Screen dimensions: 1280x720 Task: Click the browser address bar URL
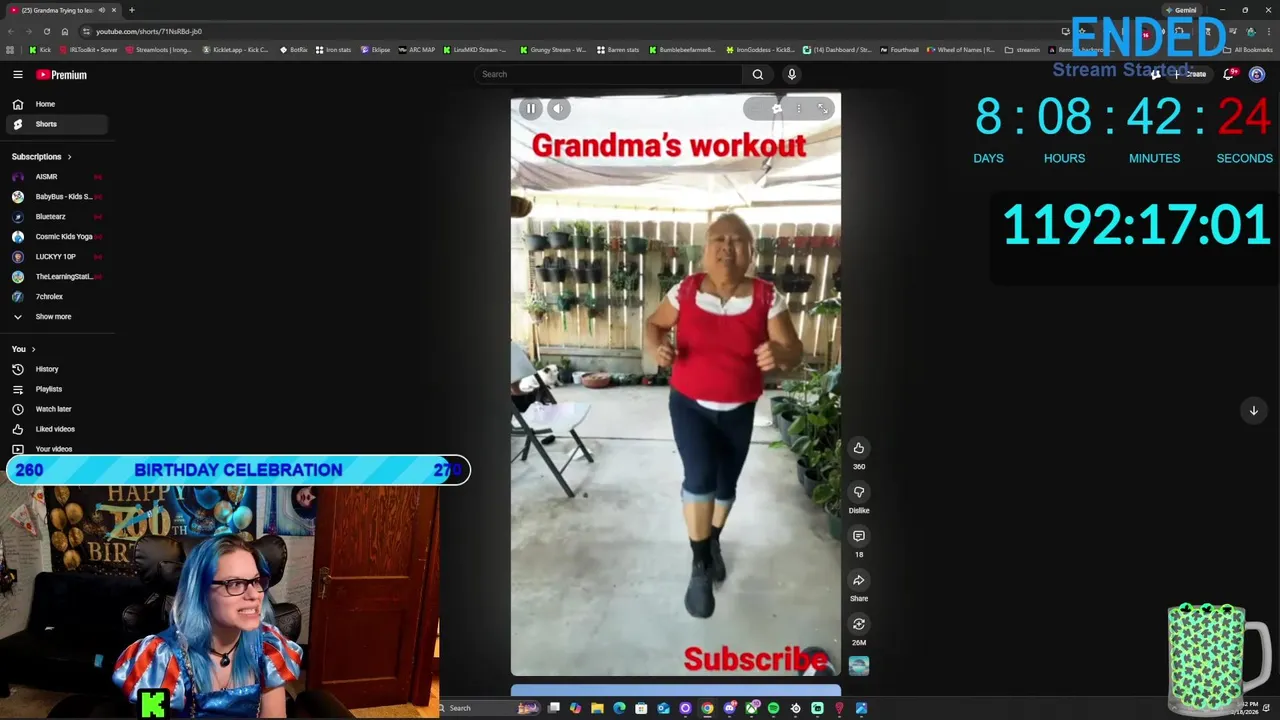tap(148, 31)
